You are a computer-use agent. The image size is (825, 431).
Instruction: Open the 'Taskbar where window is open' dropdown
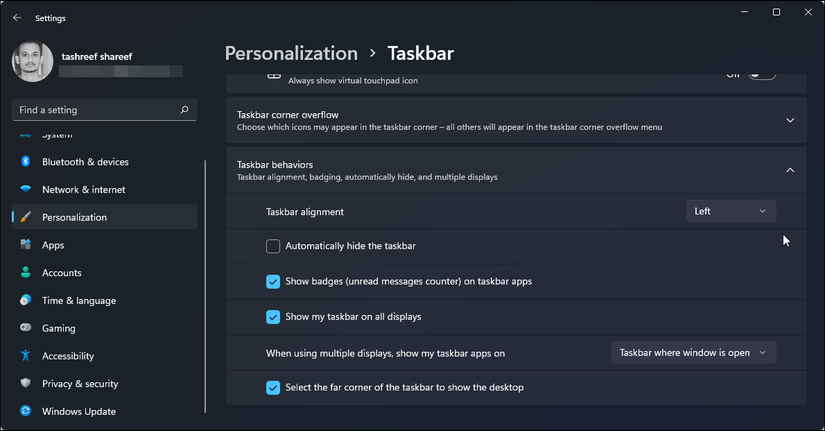click(x=693, y=352)
